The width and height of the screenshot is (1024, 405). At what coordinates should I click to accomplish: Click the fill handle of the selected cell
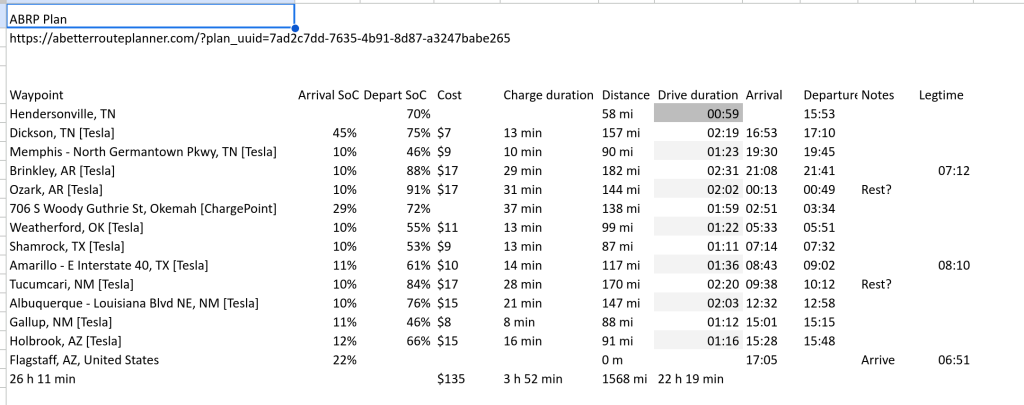click(x=295, y=30)
